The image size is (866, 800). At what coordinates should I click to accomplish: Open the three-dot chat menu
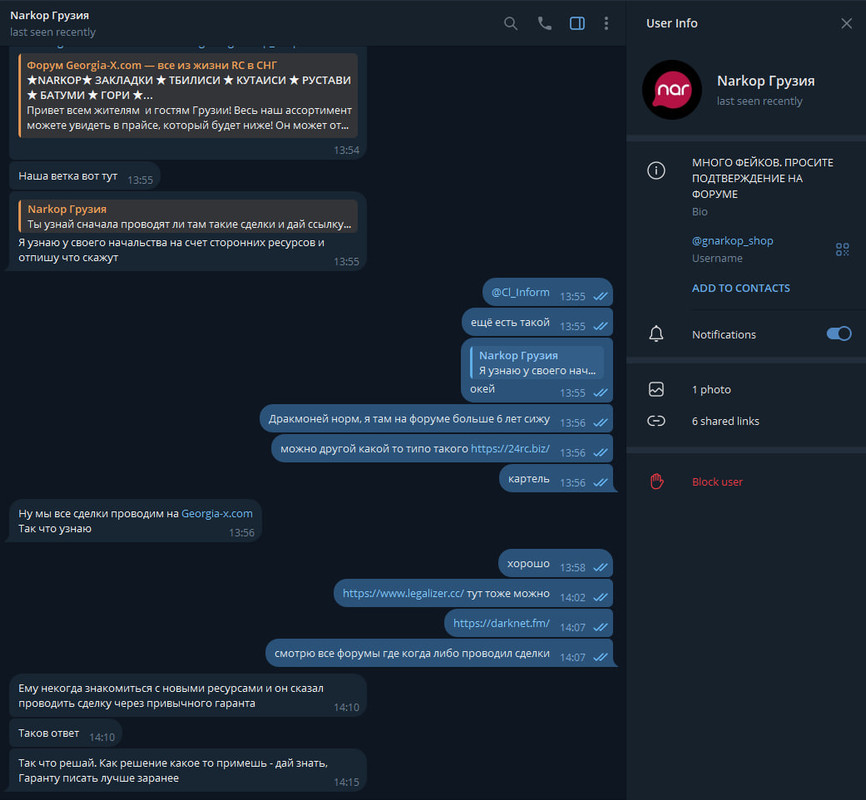(606, 23)
